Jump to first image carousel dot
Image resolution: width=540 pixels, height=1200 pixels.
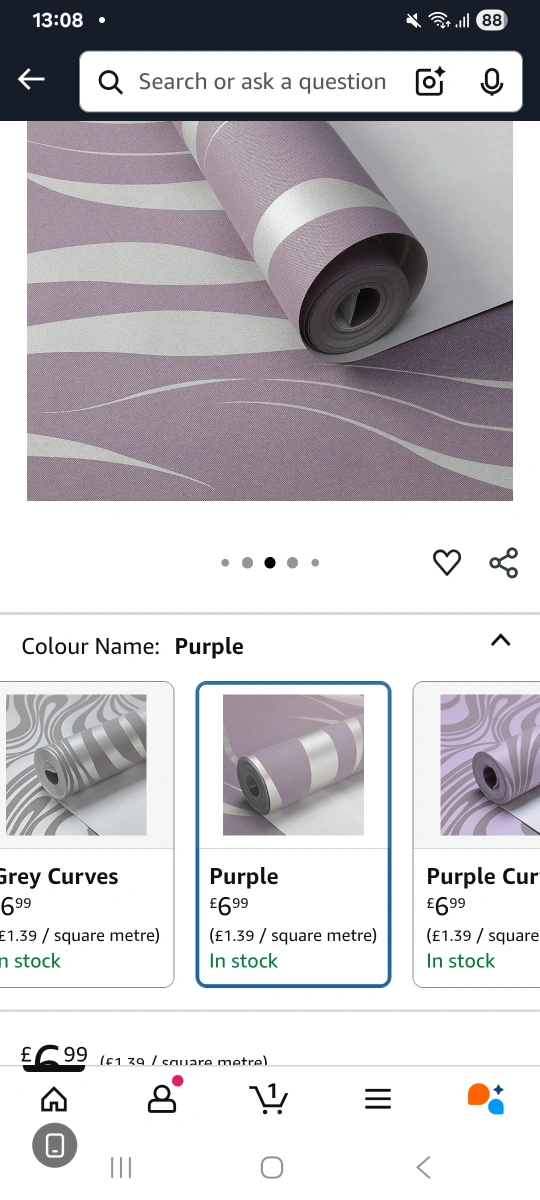pyautogui.click(x=225, y=563)
